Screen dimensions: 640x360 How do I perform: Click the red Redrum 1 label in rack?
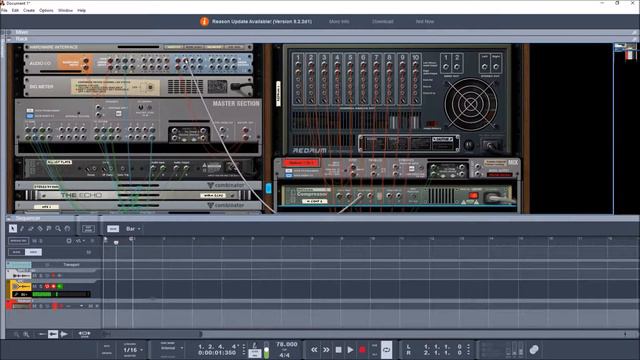(x=300, y=163)
